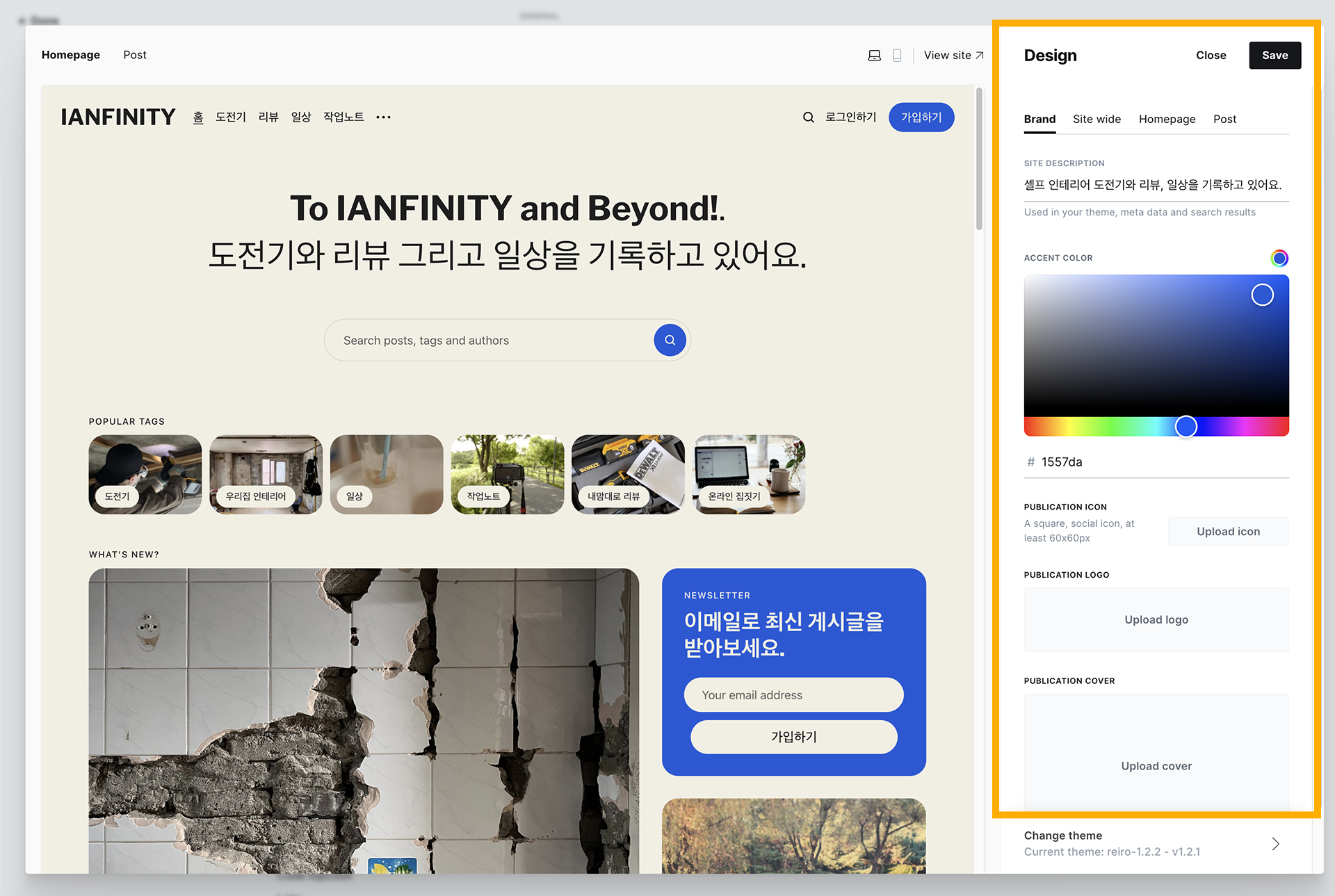The image size is (1335, 896).
Task: Open the 온라인 집짓기 tag thumbnail
Action: [749, 475]
